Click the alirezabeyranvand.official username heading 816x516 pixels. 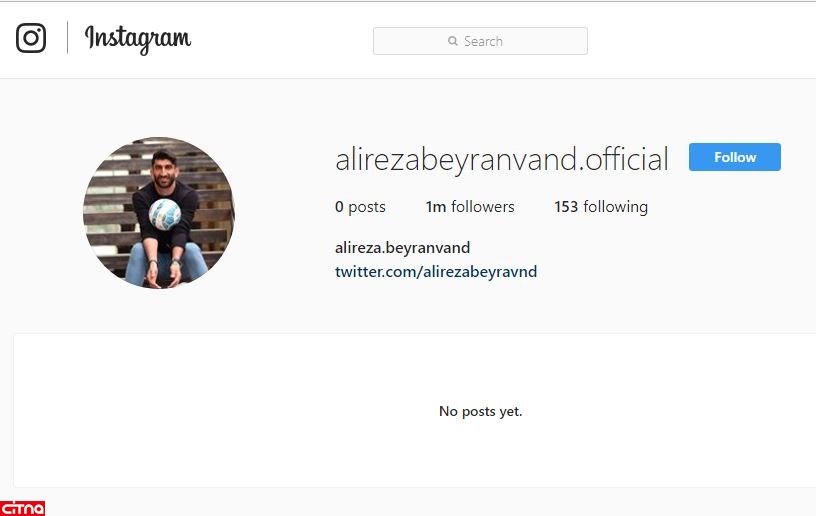click(502, 159)
